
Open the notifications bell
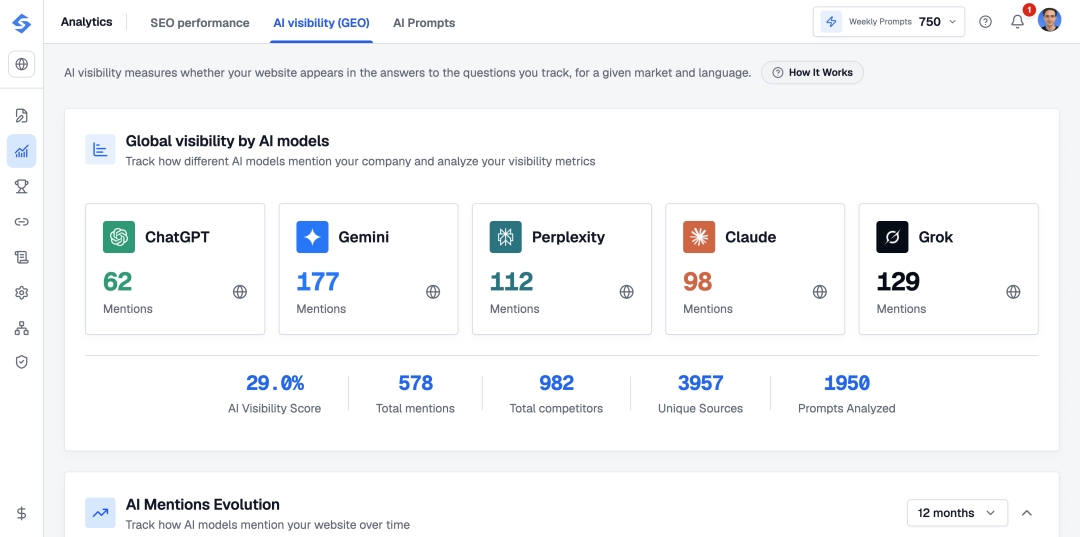click(1017, 21)
